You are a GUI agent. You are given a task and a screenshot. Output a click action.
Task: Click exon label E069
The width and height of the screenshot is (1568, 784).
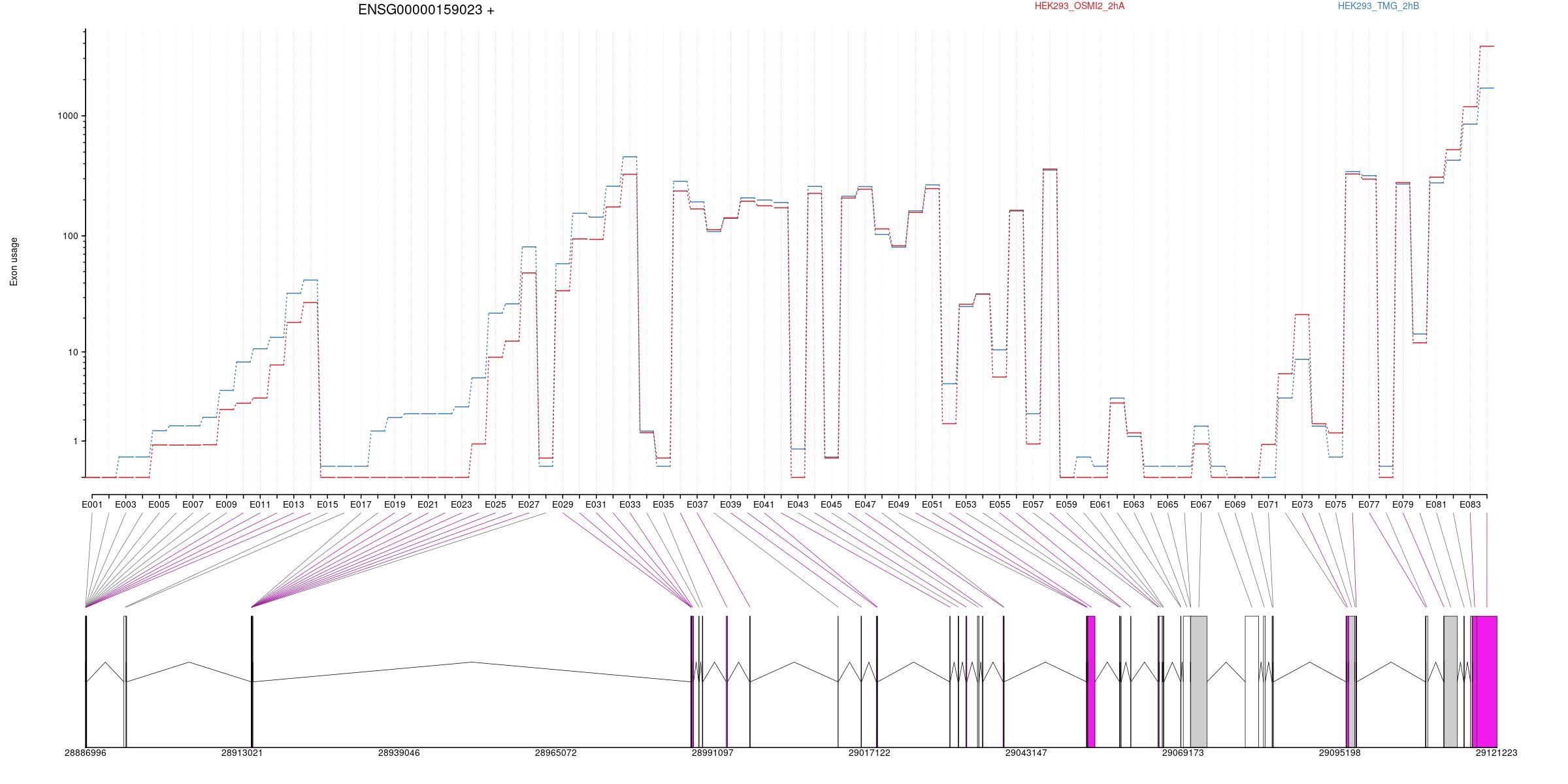click(1235, 504)
